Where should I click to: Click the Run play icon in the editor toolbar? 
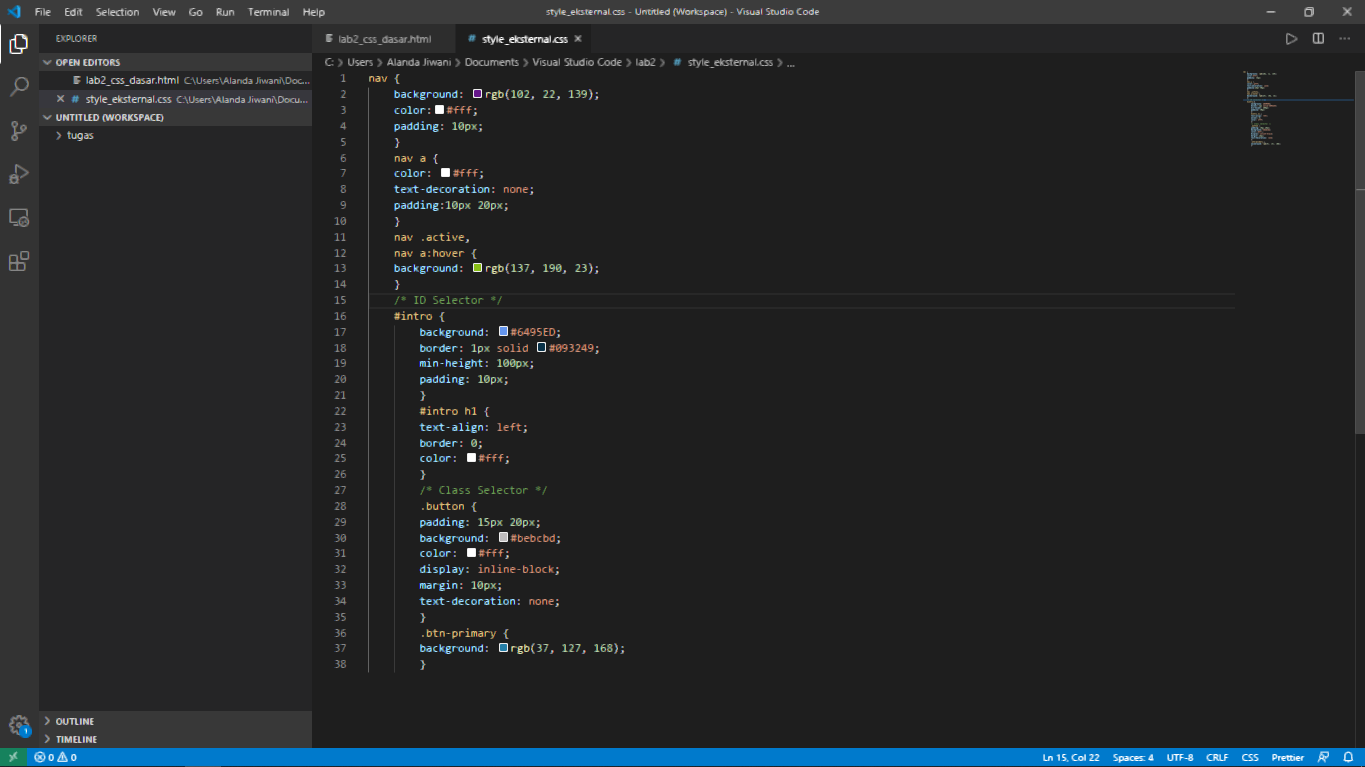[1291, 39]
